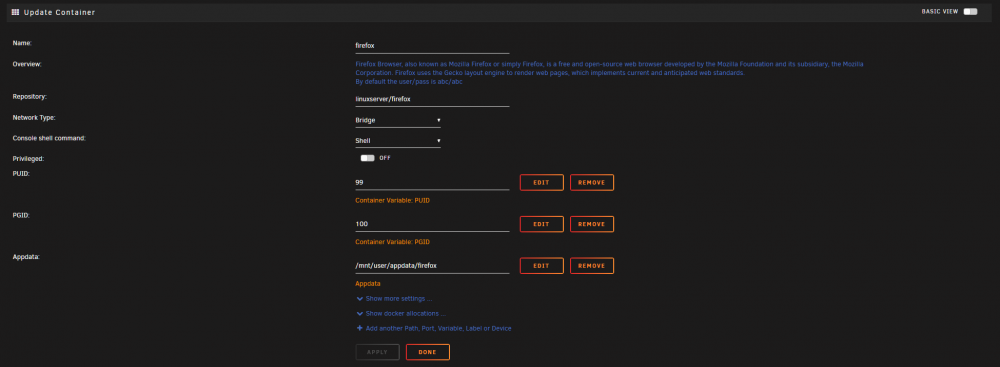The width and height of the screenshot is (1000, 367).
Task: Click the 'Privileged:' label
Action: pos(28,158)
